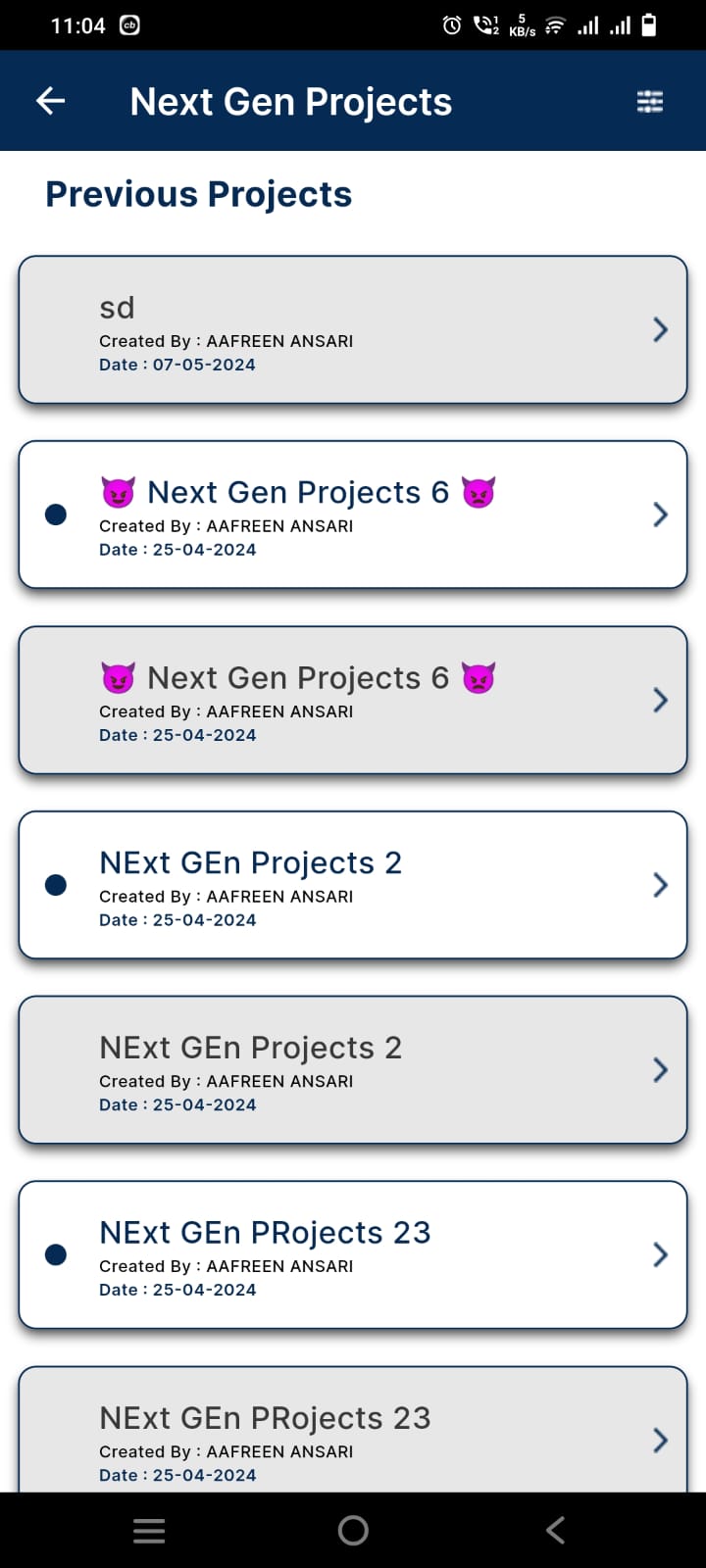
Task: Open chevron on gray NExt GEn Projects 2 card
Action: pos(660,1069)
